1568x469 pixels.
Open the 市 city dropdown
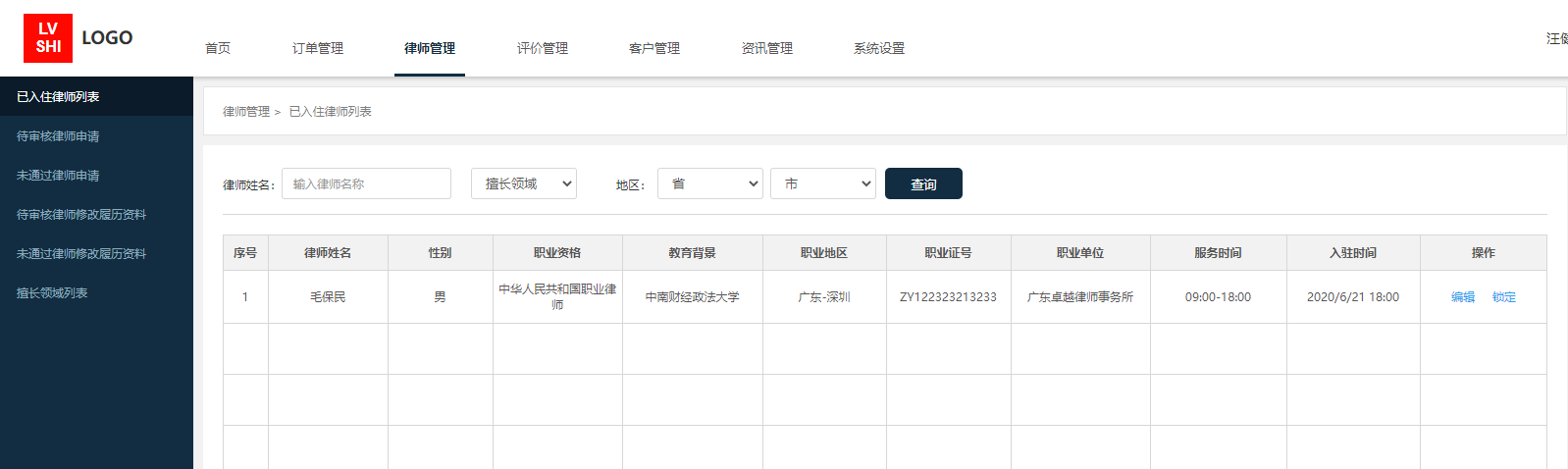coord(822,184)
